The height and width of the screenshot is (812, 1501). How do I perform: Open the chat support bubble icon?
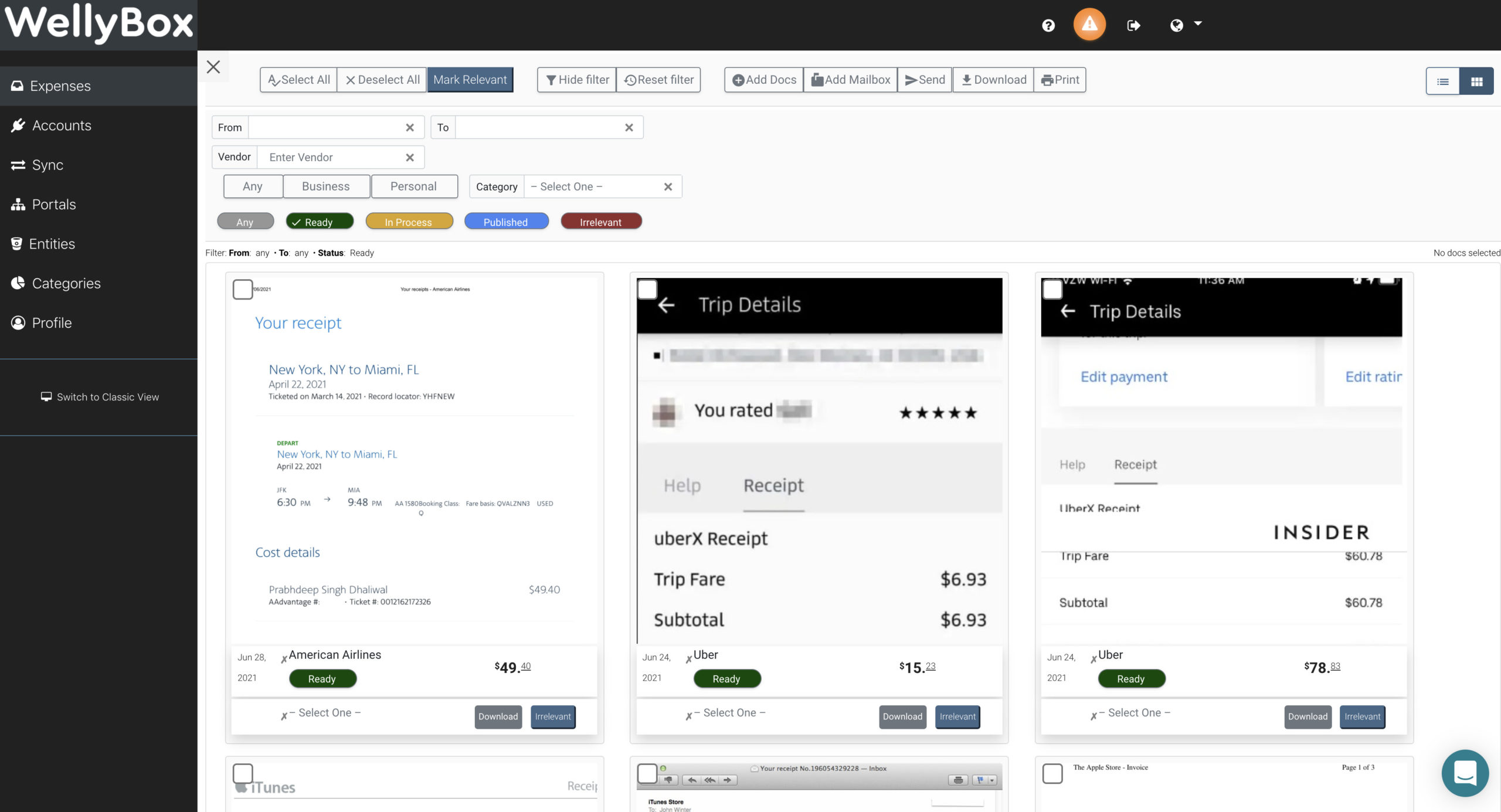coord(1465,773)
